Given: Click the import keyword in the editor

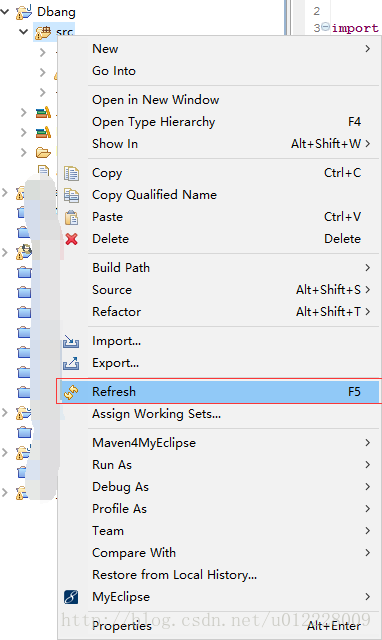Looking at the screenshot, I should pyautogui.click(x=355, y=28).
